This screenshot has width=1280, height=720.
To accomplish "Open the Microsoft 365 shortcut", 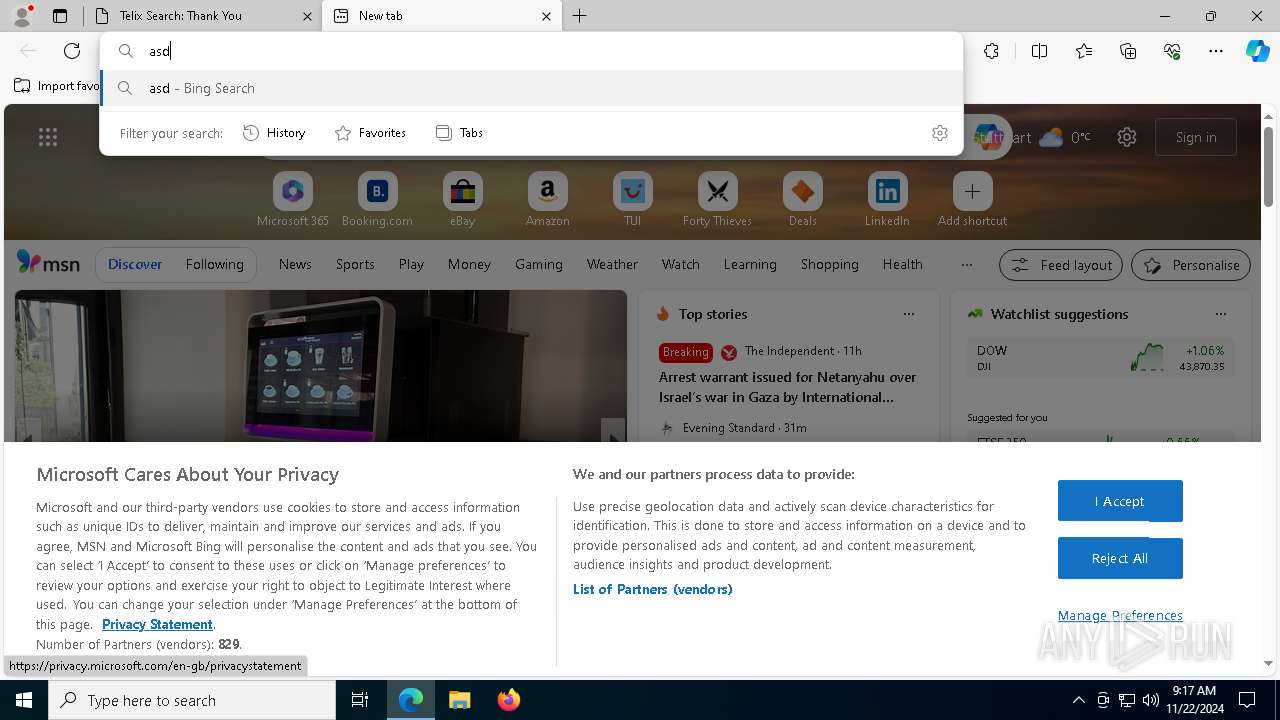I will click(x=293, y=200).
